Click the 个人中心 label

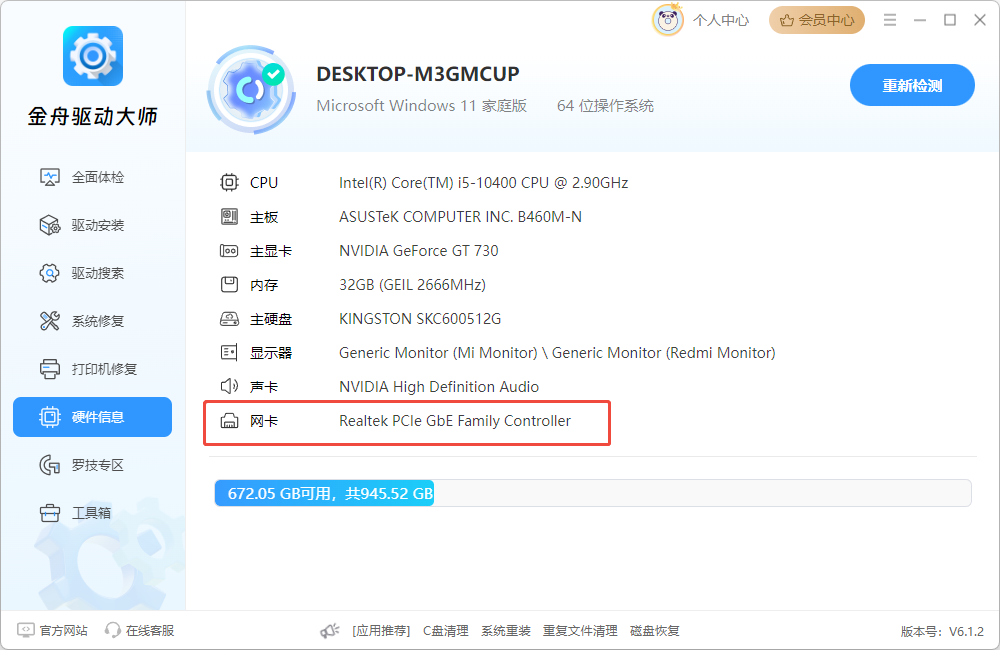(x=721, y=20)
